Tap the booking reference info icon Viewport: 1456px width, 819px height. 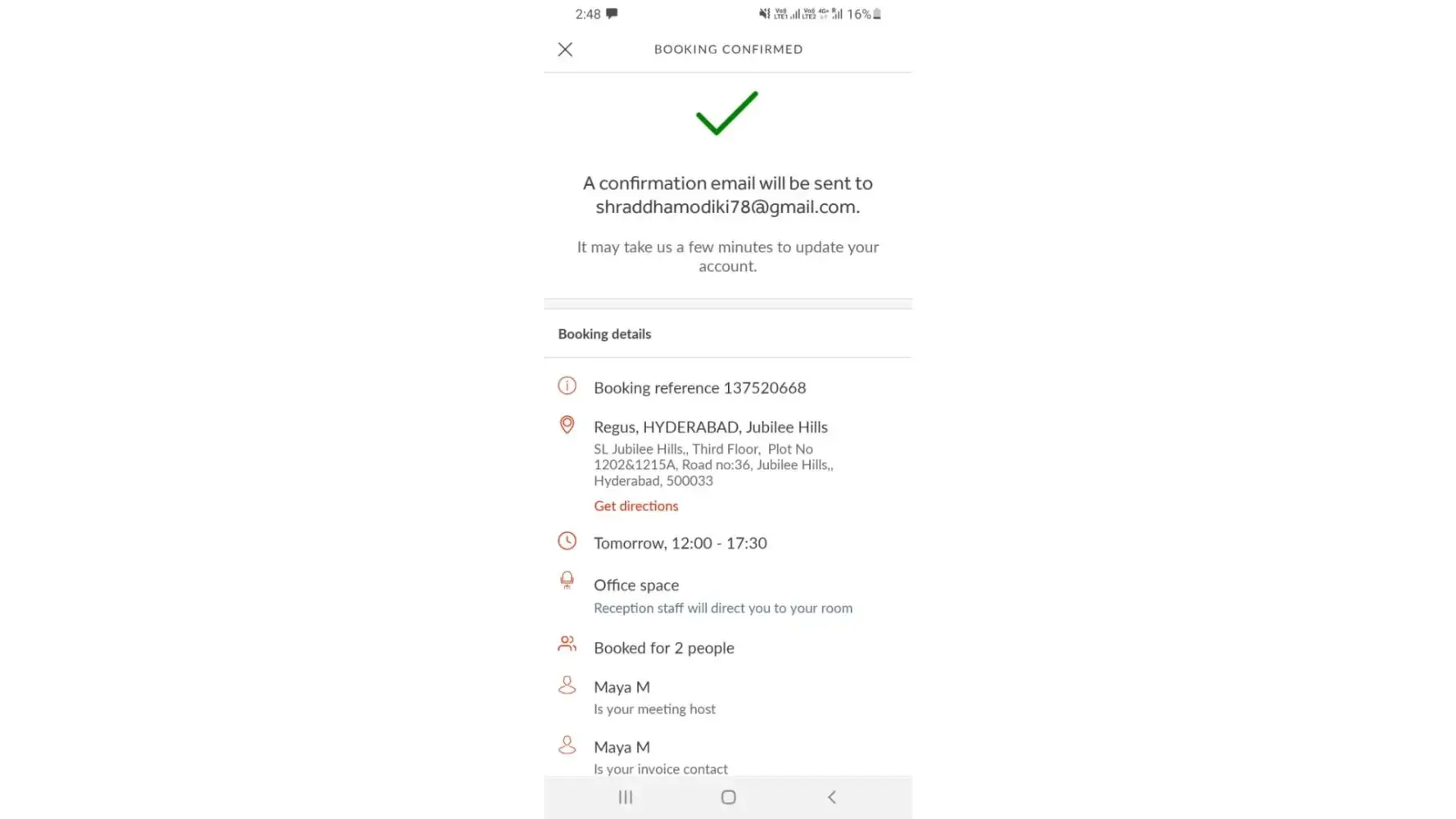pos(567,386)
